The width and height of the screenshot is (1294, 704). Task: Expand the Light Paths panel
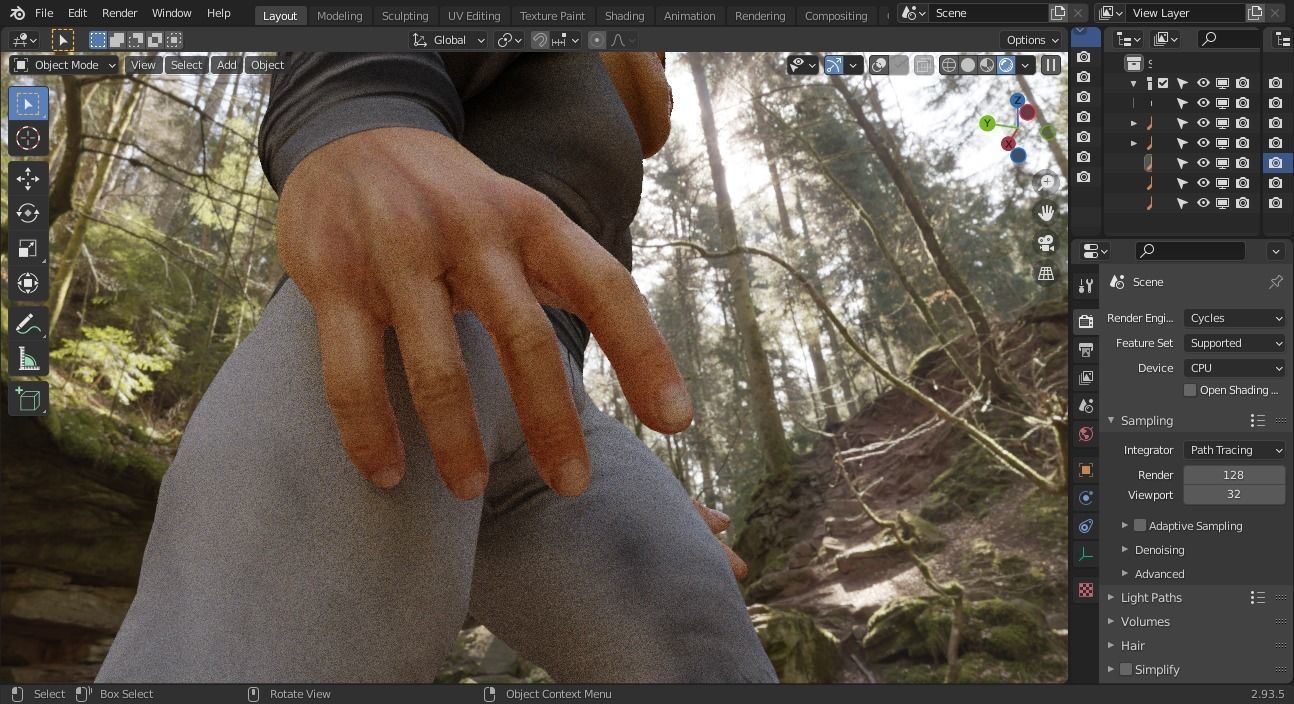coord(1150,598)
